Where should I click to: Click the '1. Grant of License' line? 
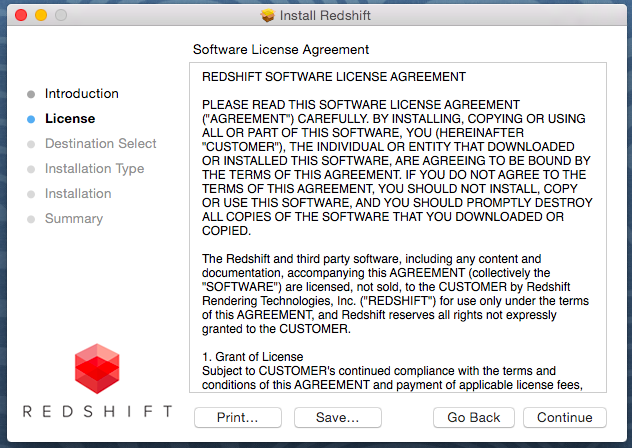pos(253,357)
